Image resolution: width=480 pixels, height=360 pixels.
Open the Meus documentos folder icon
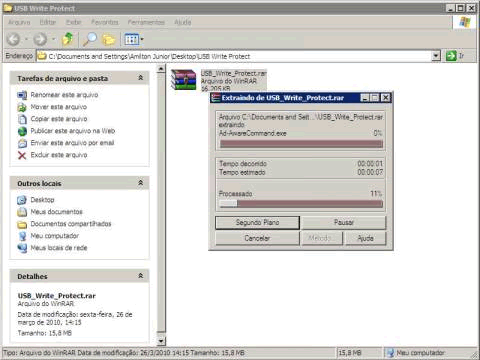click(22, 212)
